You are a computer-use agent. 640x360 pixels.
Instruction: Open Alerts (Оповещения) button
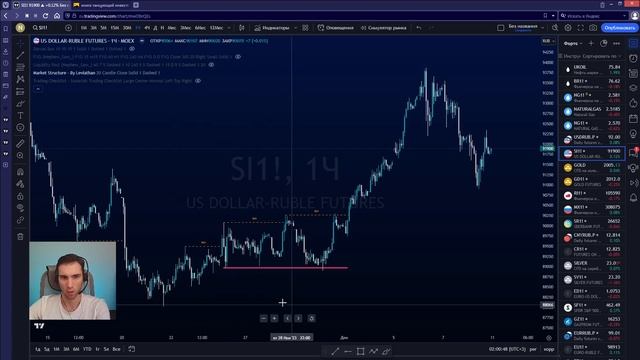(x=336, y=28)
